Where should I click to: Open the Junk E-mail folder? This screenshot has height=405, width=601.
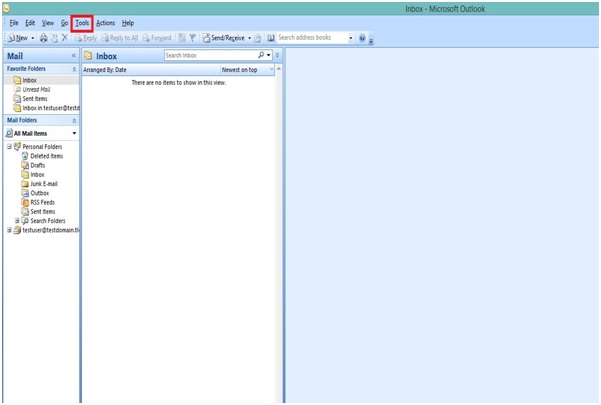click(39, 184)
